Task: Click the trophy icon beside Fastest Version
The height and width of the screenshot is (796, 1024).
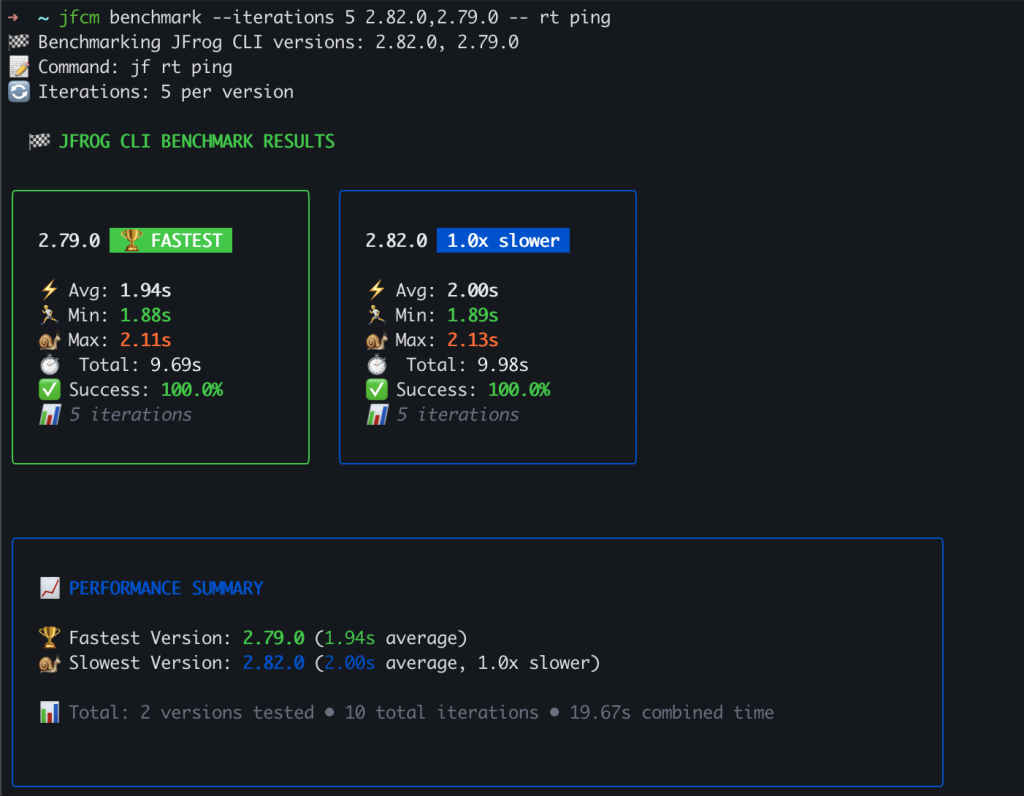Action: tap(49, 637)
